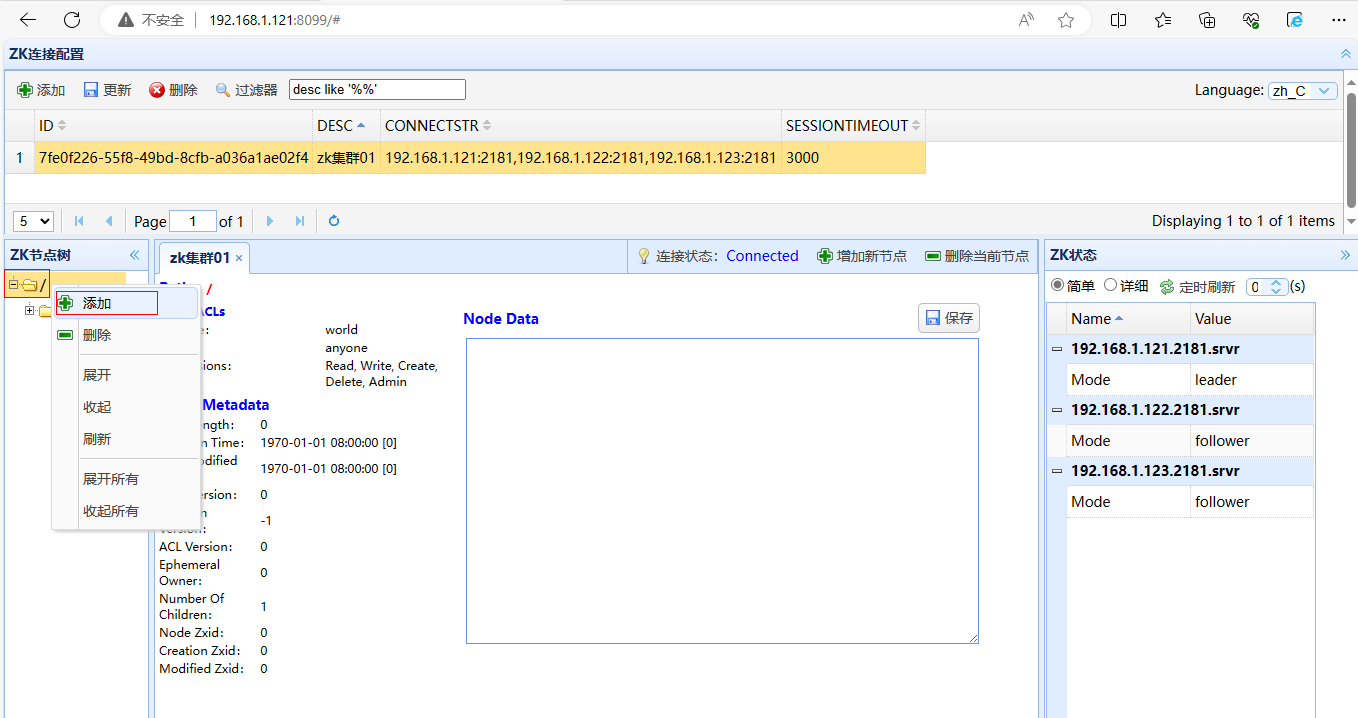1358x718 pixels.
Task: Open the Filter magnifier tool
Action: click(223, 90)
